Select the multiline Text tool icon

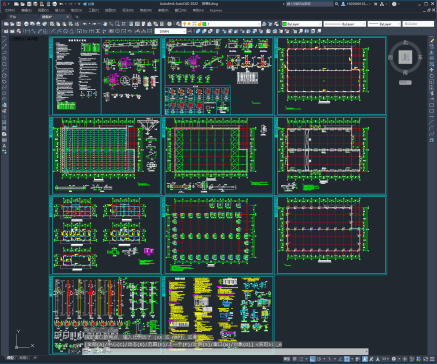click(x=4, y=146)
